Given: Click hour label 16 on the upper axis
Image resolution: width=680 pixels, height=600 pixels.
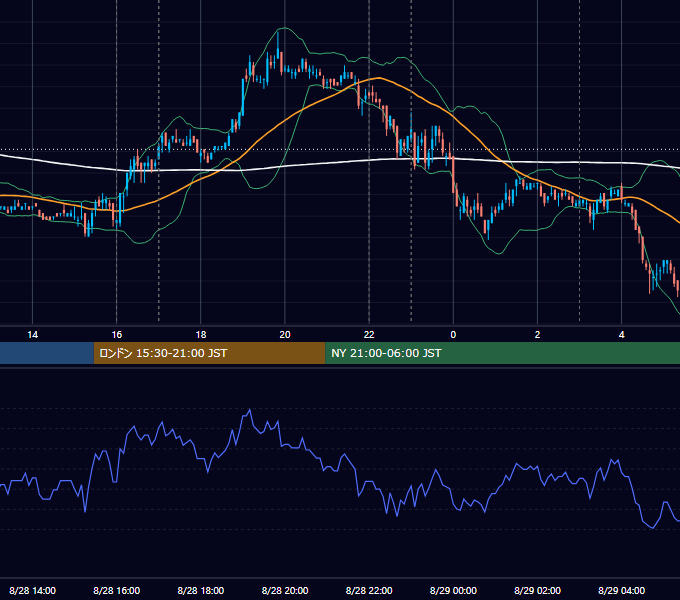Looking at the screenshot, I should [x=117, y=335].
